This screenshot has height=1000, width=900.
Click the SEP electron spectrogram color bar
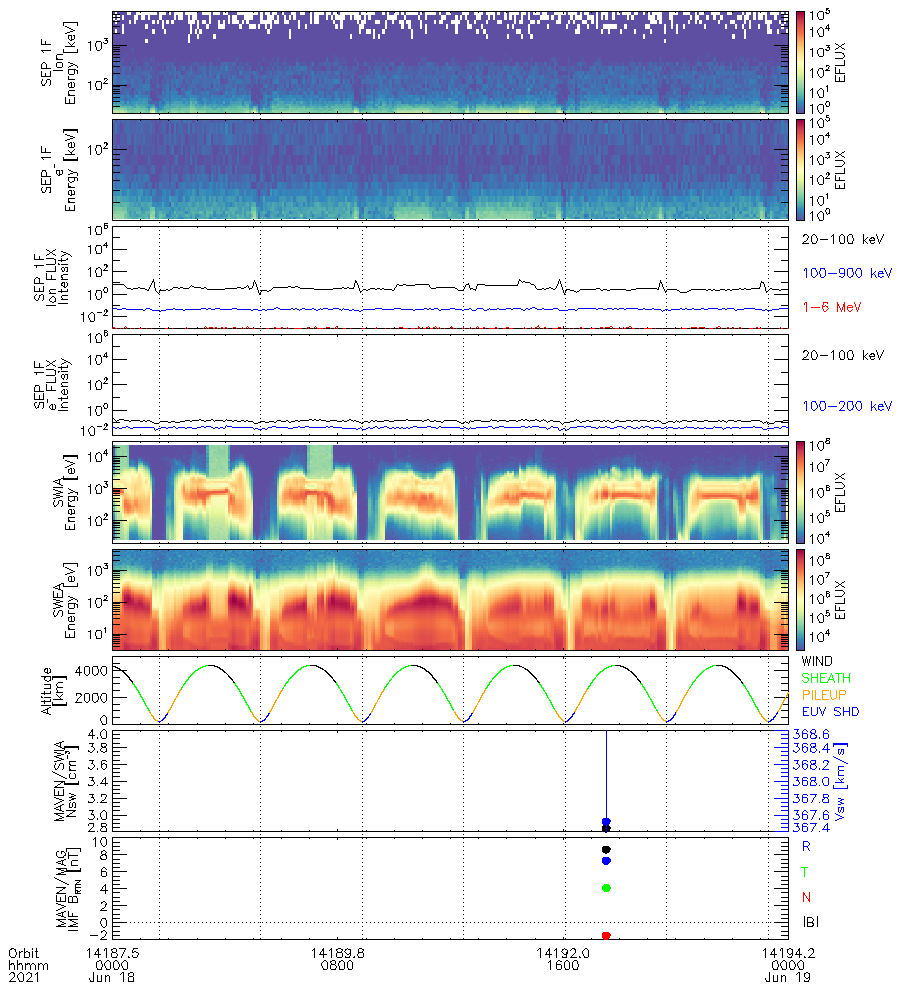pyautogui.click(x=800, y=168)
